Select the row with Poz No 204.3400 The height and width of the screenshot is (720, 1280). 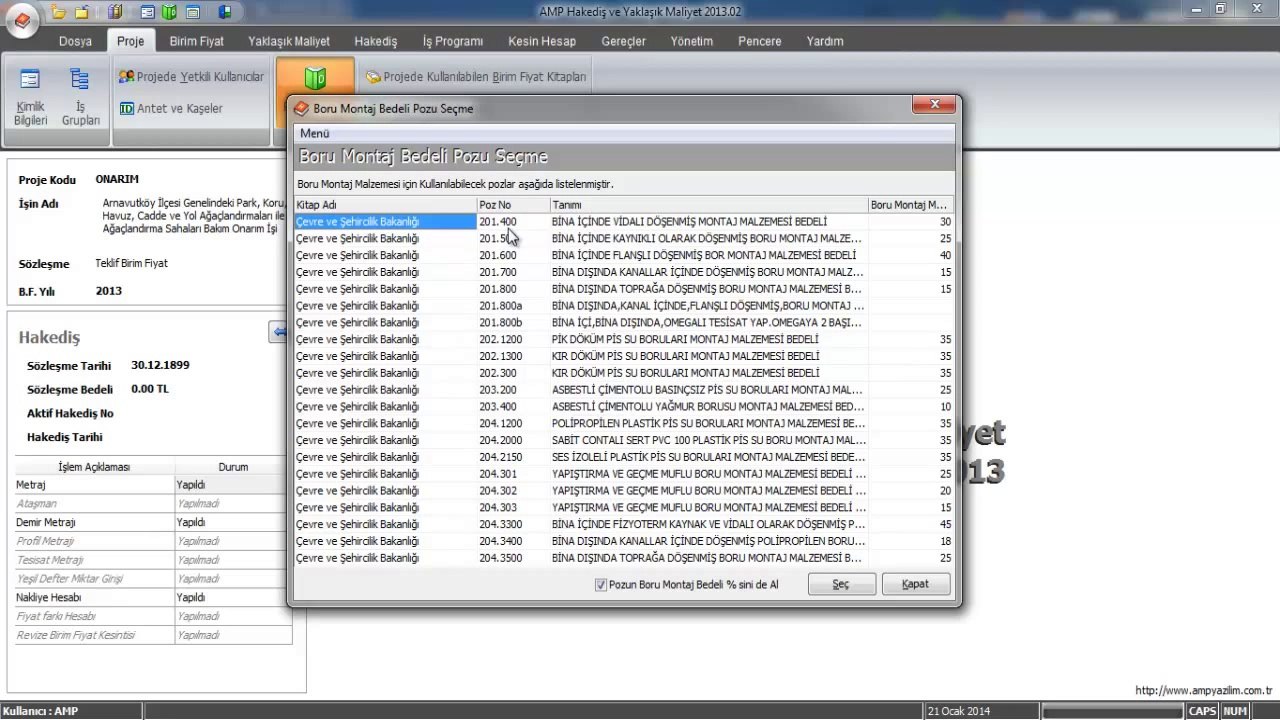(x=624, y=541)
